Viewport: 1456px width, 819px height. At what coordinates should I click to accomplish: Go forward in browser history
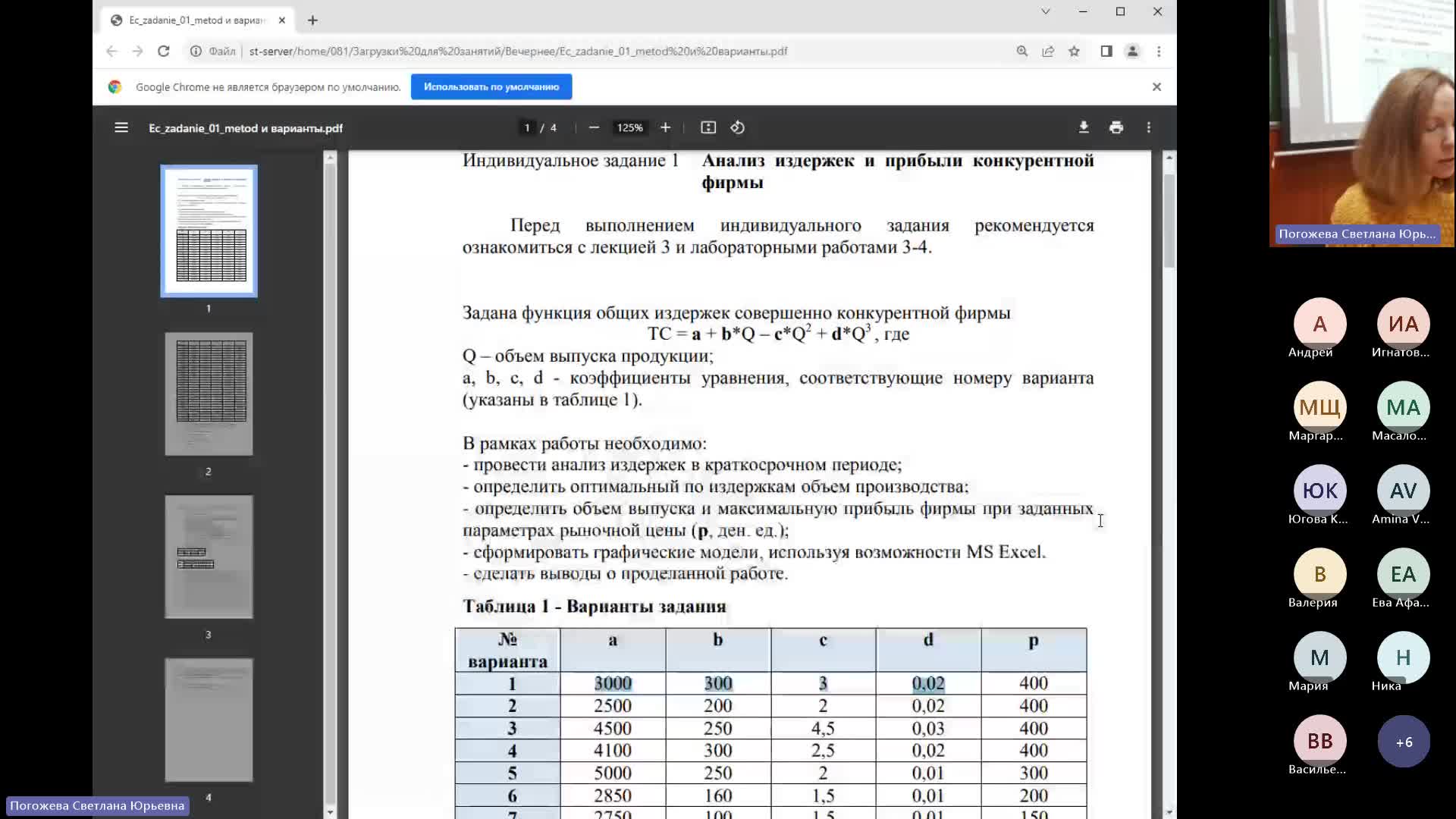point(137,51)
